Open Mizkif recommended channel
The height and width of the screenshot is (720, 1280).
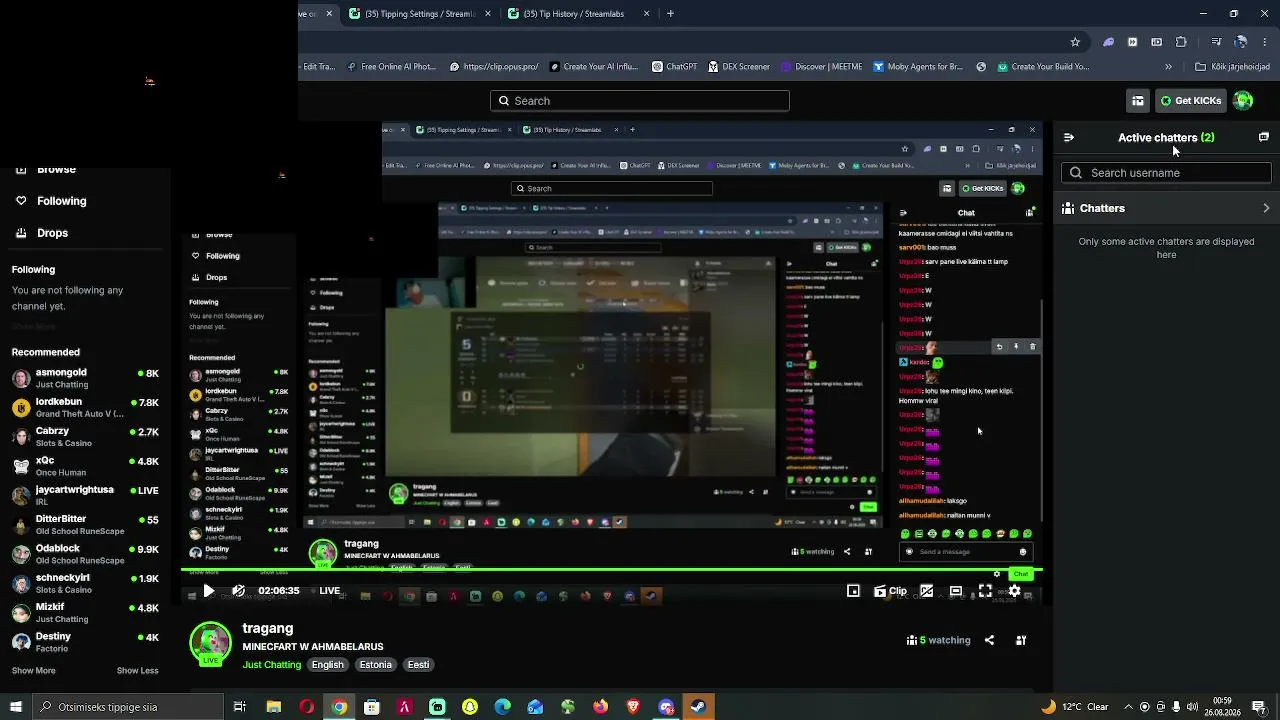[85, 613]
